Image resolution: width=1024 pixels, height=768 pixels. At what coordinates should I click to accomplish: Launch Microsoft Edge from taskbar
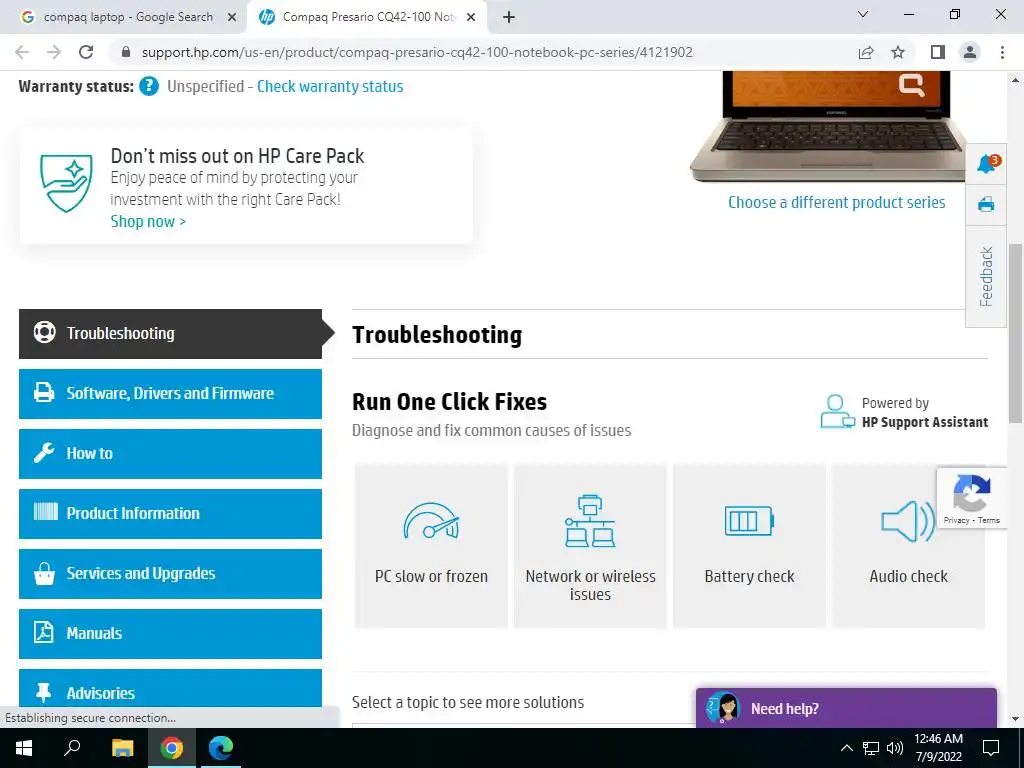pyautogui.click(x=221, y=748)
